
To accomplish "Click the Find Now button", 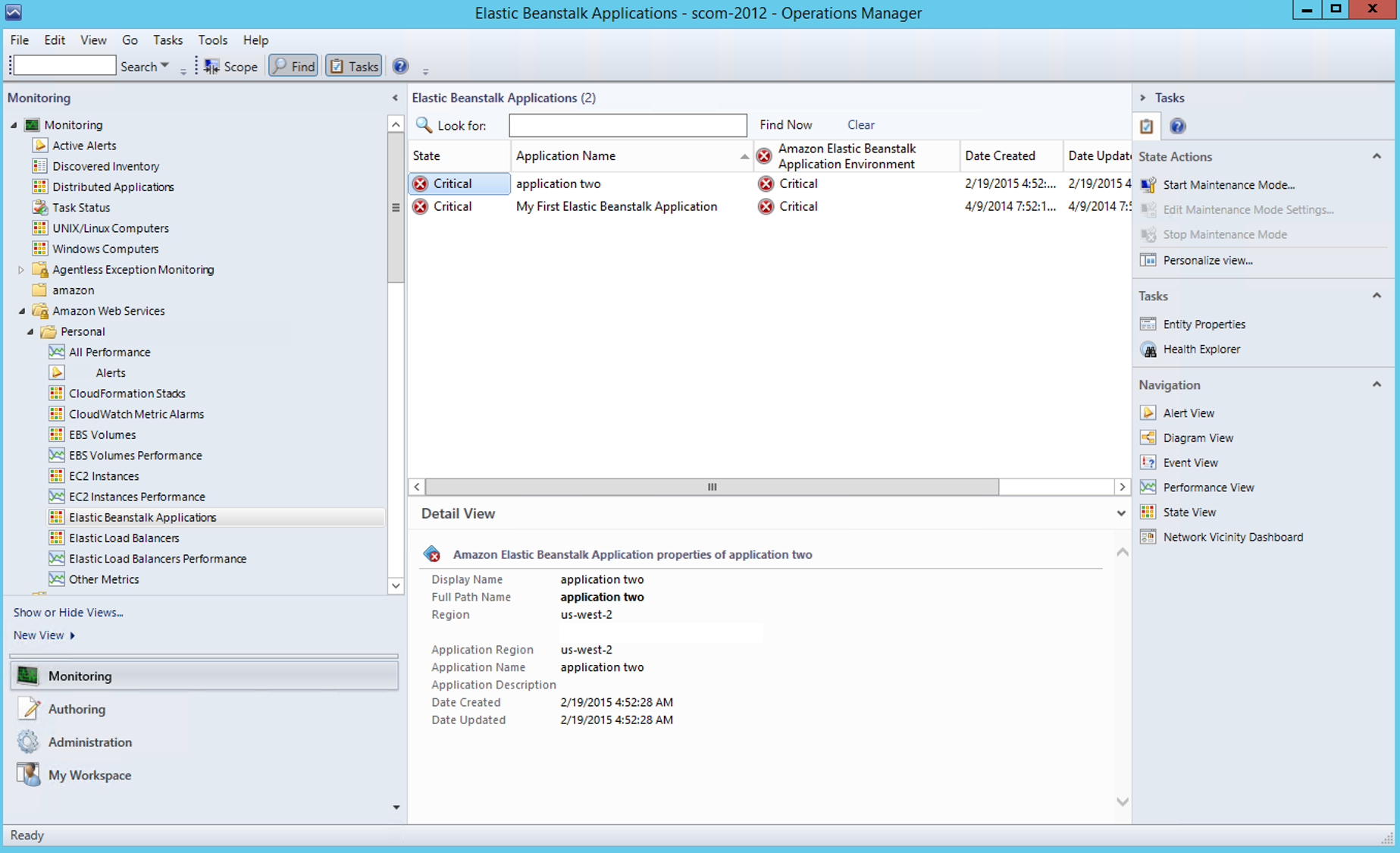I will pos(785,125).
